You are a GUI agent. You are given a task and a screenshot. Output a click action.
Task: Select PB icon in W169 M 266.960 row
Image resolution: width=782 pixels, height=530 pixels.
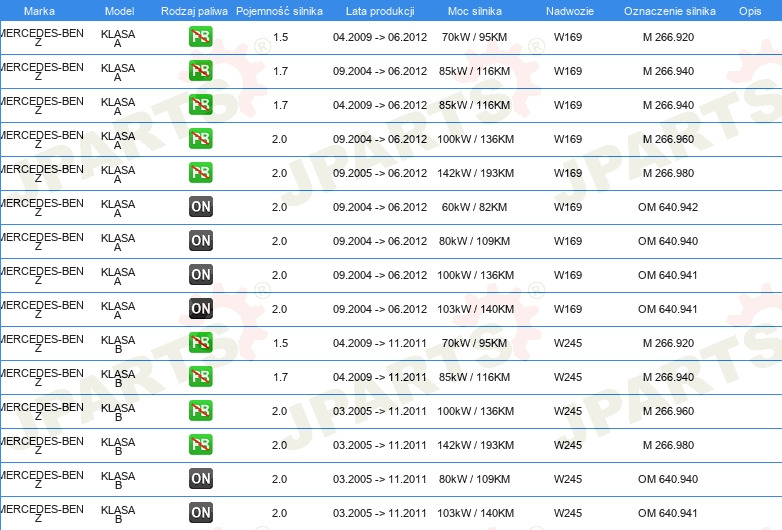tap(200, 139)
